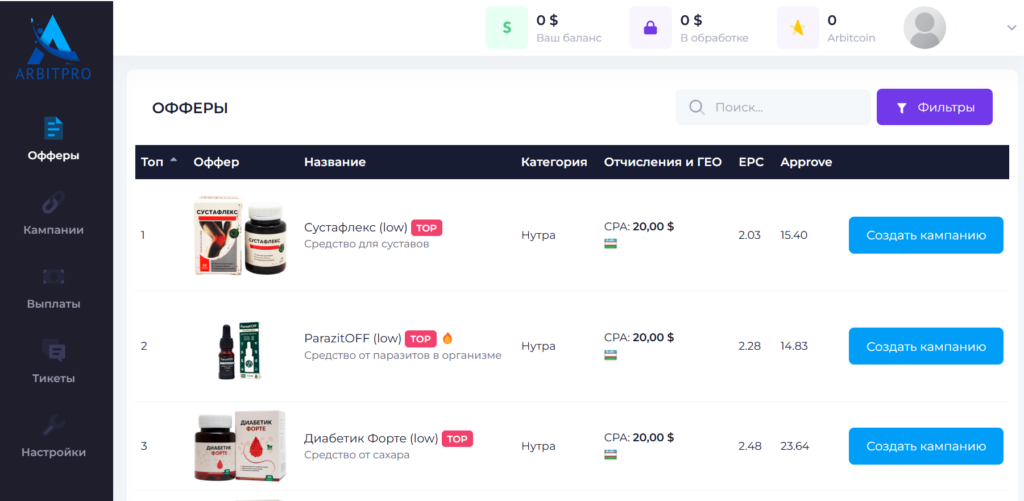Expand the profile dropdown chevron
Image resolution: width=1024 pixels, height=501 pixels.
(x=1011, y=28)
